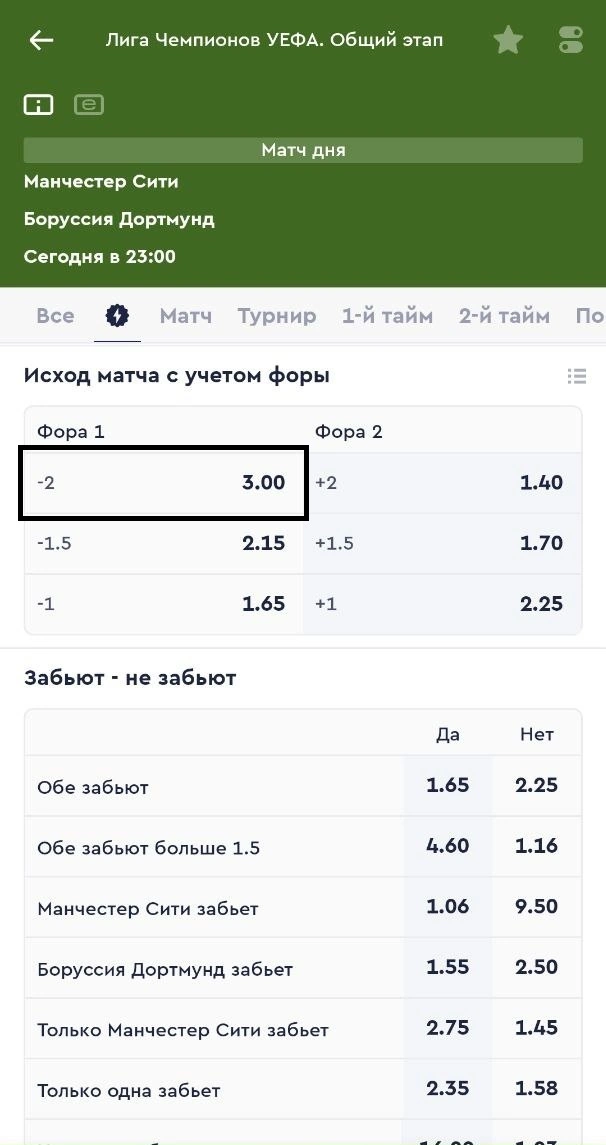Switch to the Турнир tab
Image resolution: width=606 pixels, height=1145 pixels.
click(277, 316)
